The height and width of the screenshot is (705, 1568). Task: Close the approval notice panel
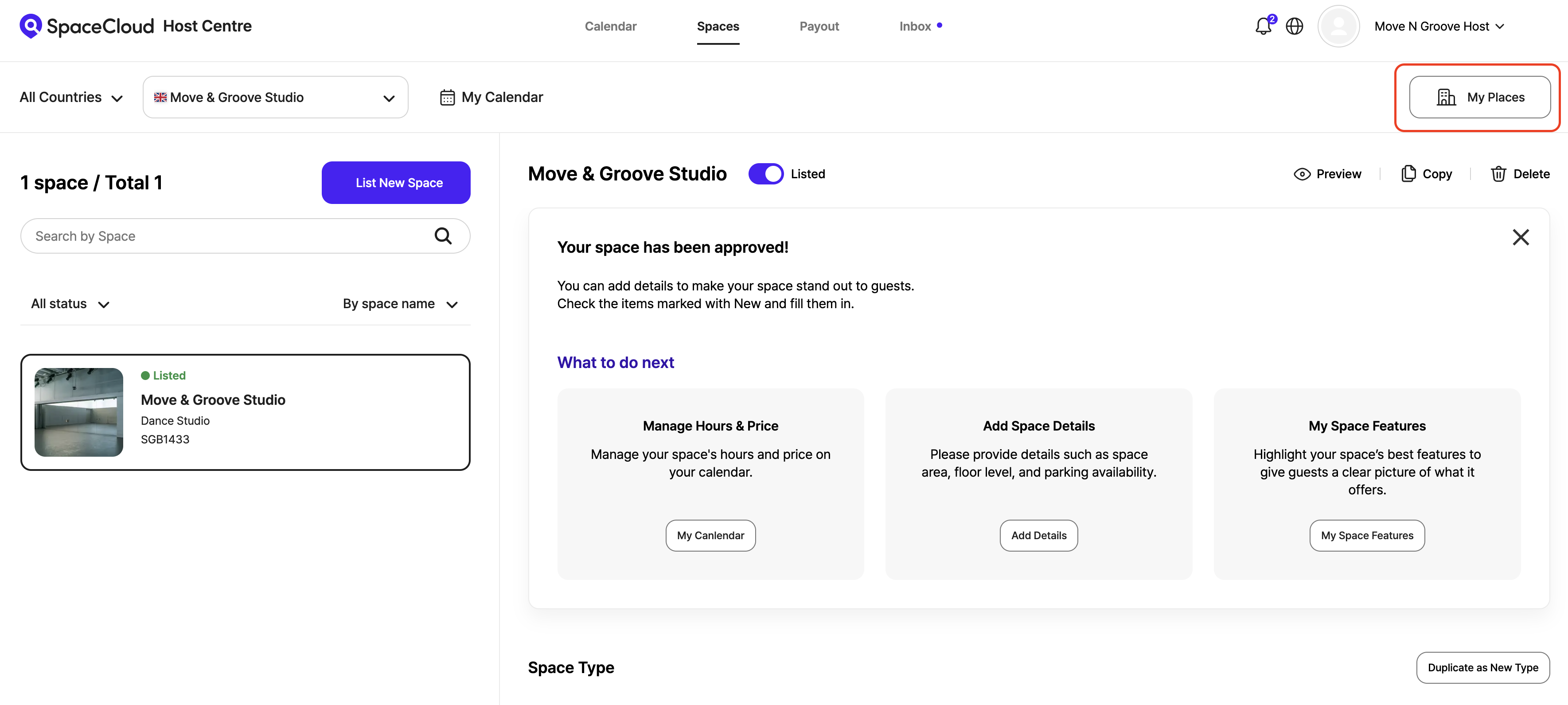click(x=1521, y=237)
